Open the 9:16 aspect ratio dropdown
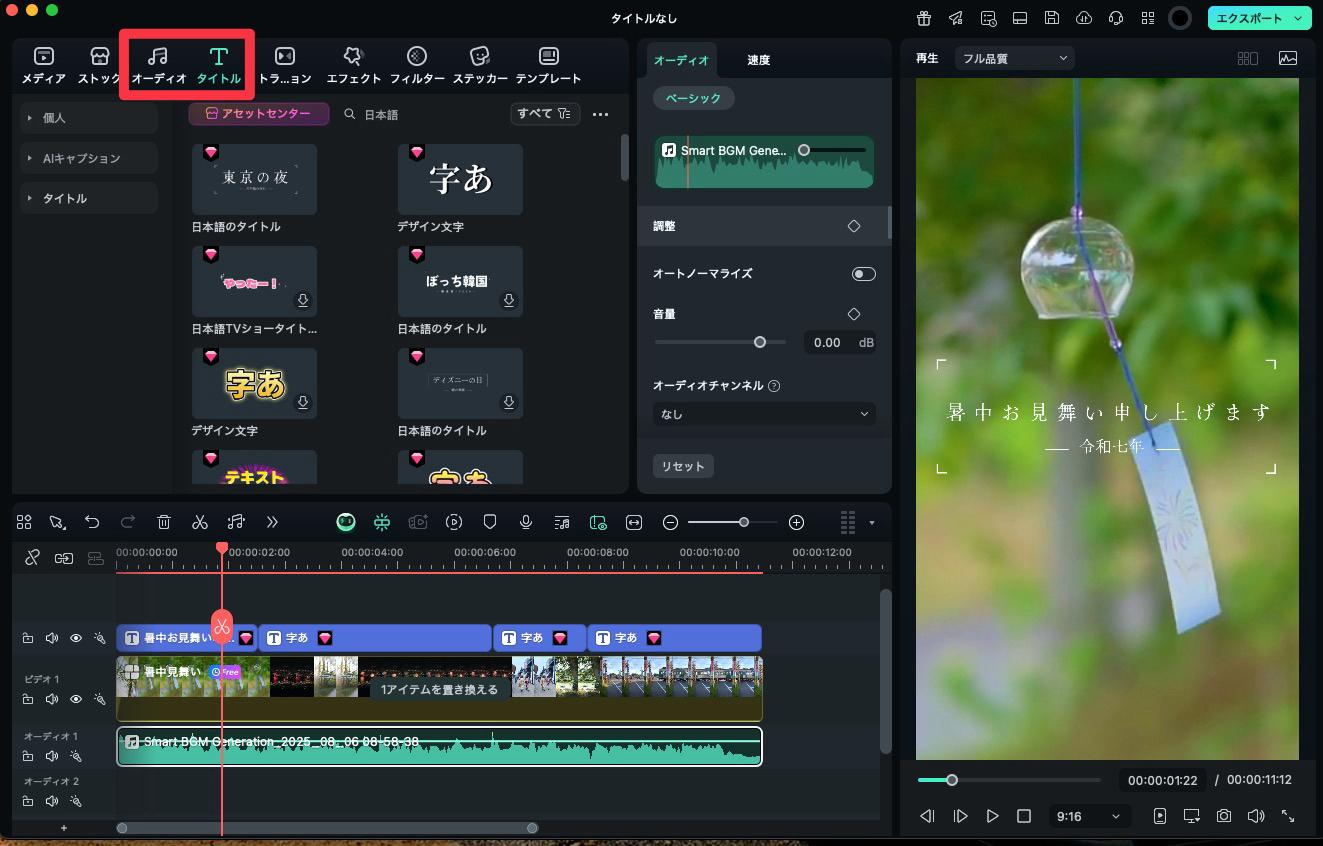Screen dimensions: 1323x846 pos(1088,816)
